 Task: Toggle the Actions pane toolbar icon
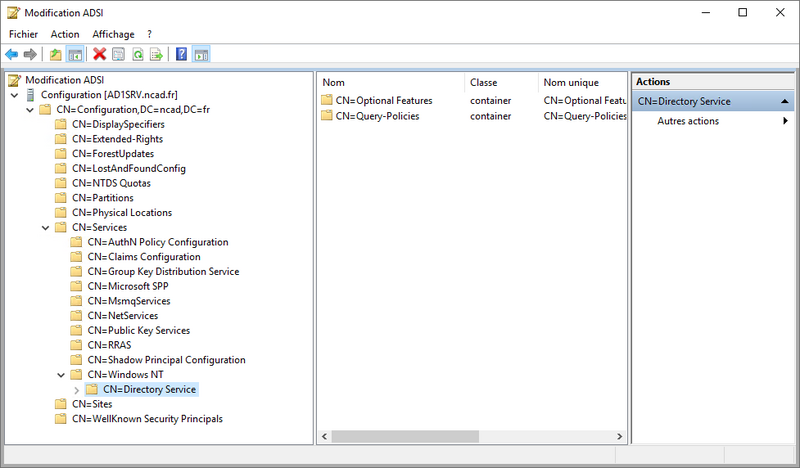(201, 54)
